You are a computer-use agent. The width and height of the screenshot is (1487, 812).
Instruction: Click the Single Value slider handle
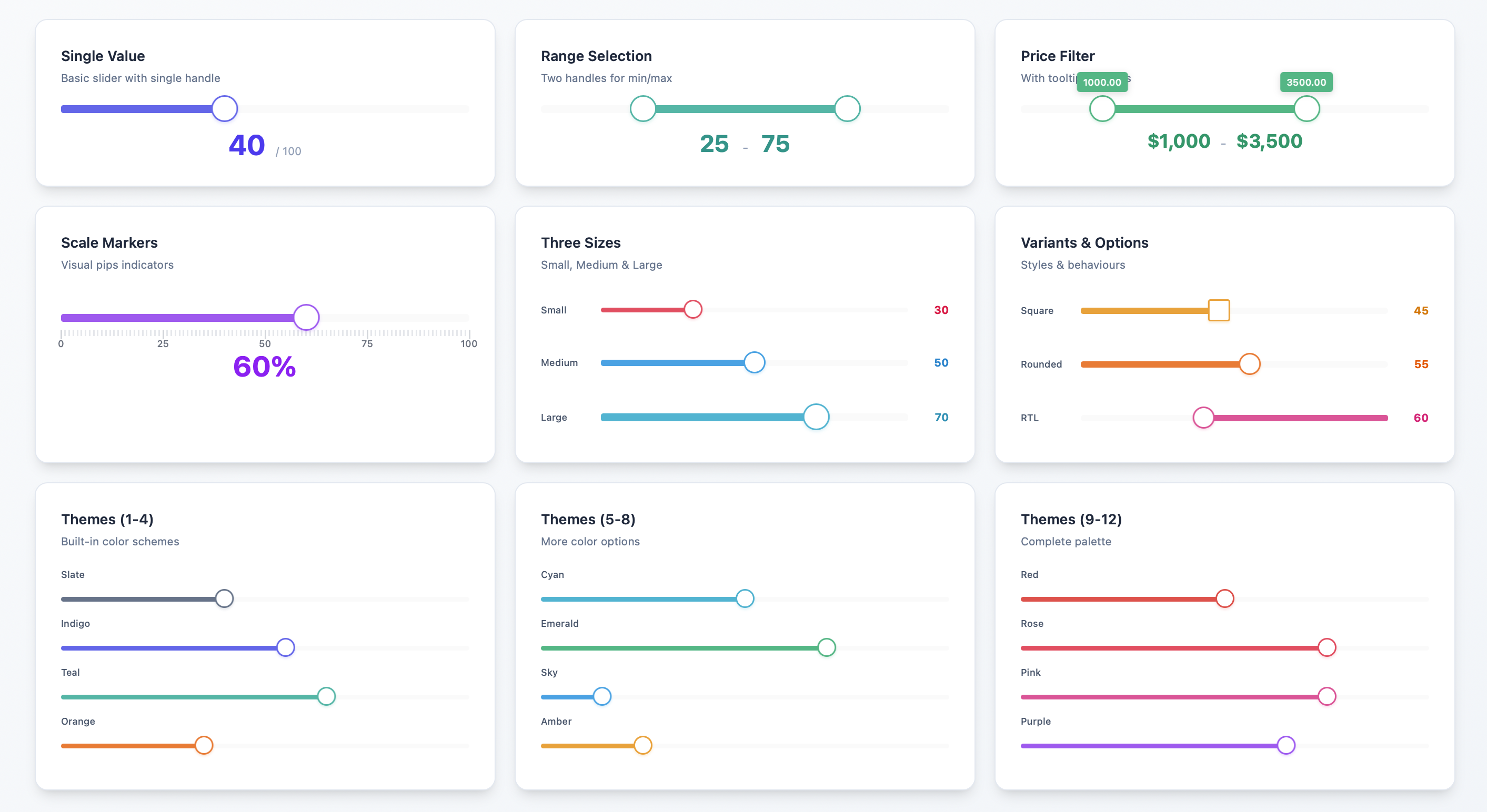(225, 108)
